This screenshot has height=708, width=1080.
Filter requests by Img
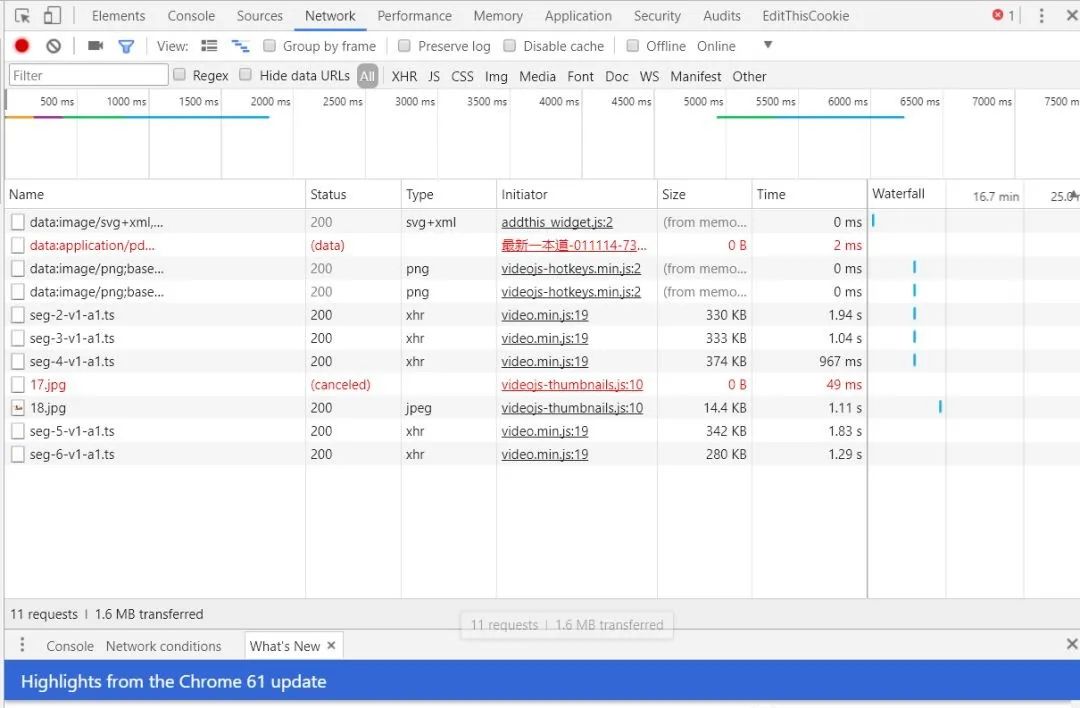tap(496, 76)
